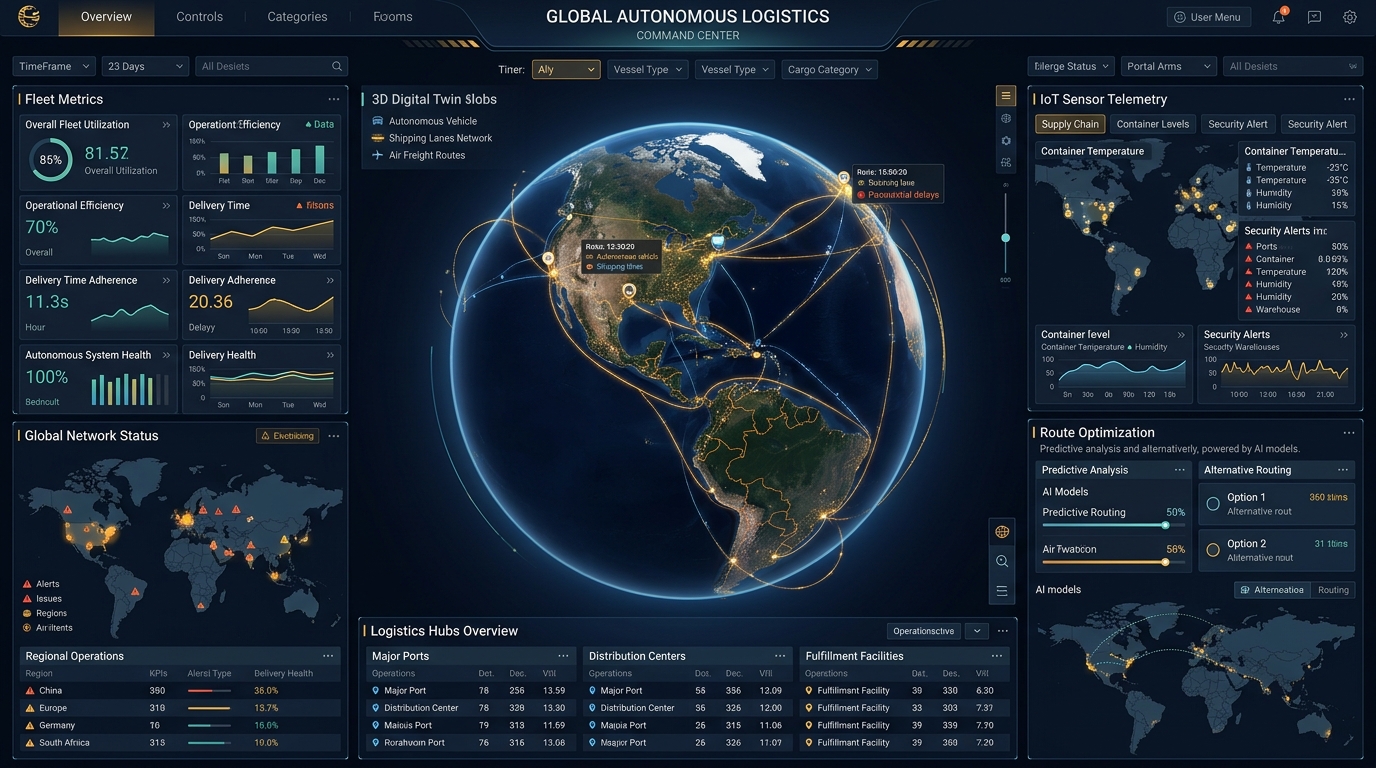
Task: Toggle AI models view to Alternemation
Action: coord(1272,590)
